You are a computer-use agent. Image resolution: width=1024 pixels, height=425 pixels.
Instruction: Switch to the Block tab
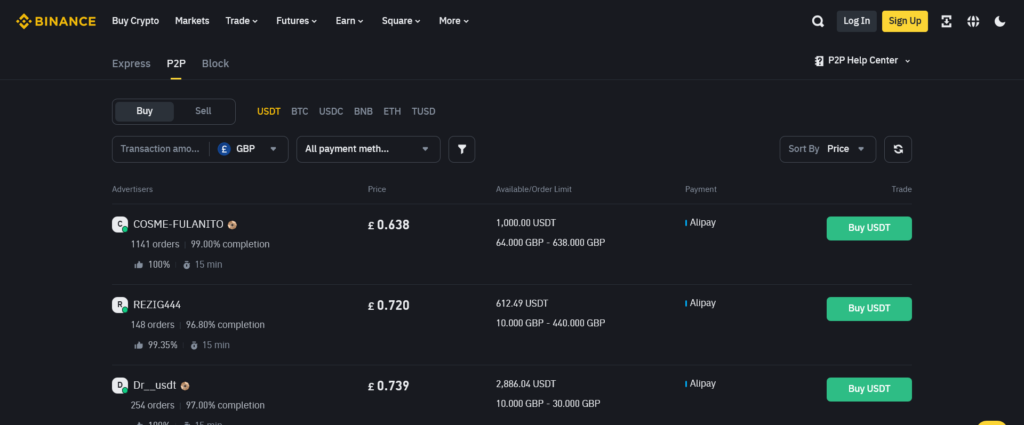click(216, 63)
